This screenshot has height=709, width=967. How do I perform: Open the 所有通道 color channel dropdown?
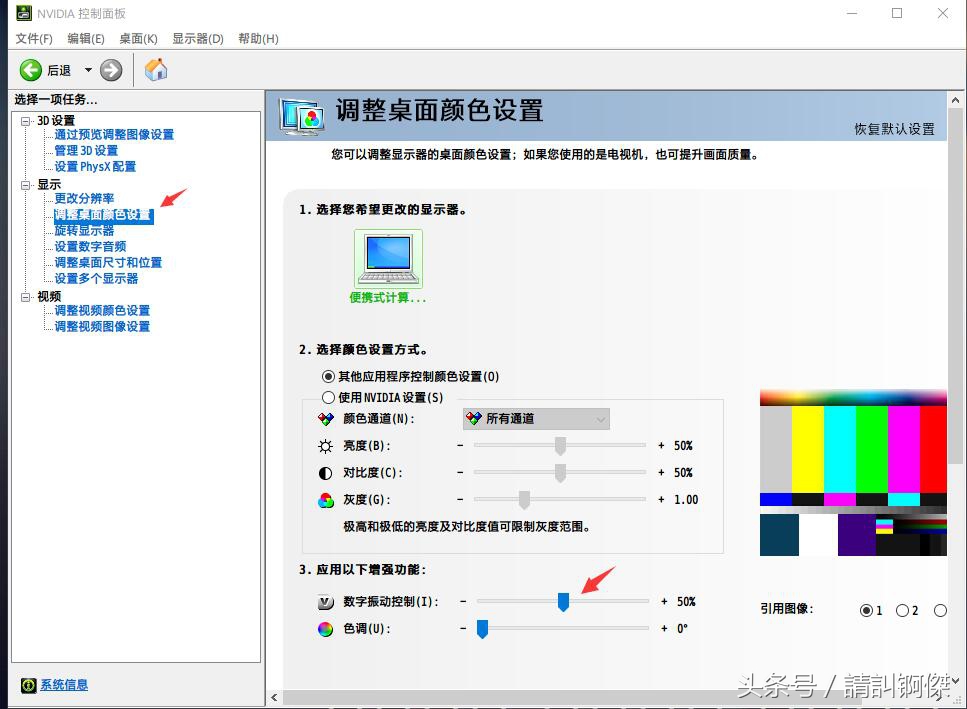pyautogui.click(x=536, y=419)
